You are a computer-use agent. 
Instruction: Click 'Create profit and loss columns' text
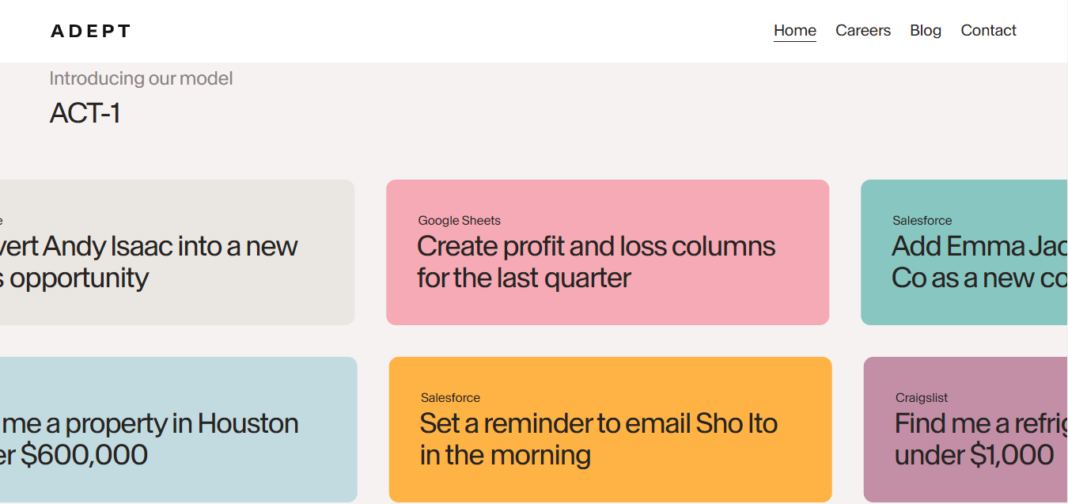[x=596, y=246]
